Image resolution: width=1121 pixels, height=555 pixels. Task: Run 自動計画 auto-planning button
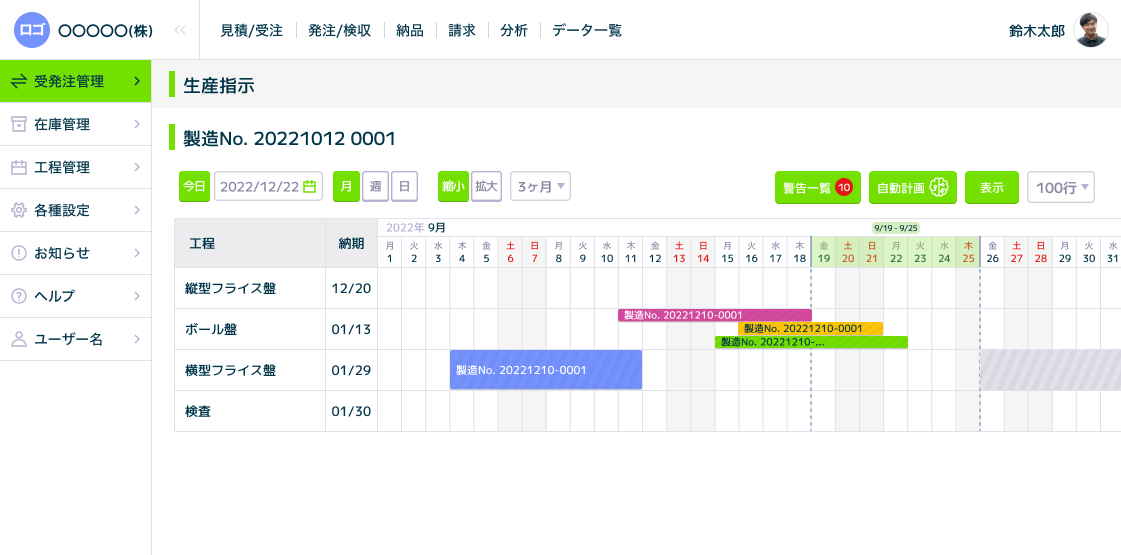912,188
